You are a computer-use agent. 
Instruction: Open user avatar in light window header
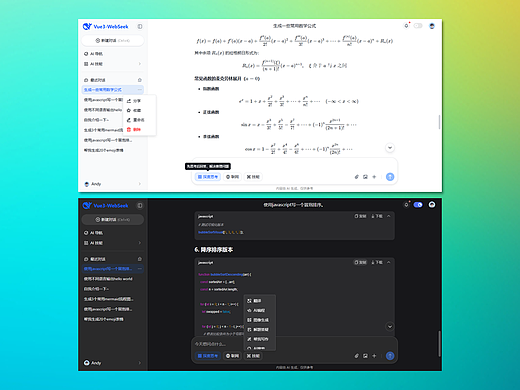pos(432,26)
